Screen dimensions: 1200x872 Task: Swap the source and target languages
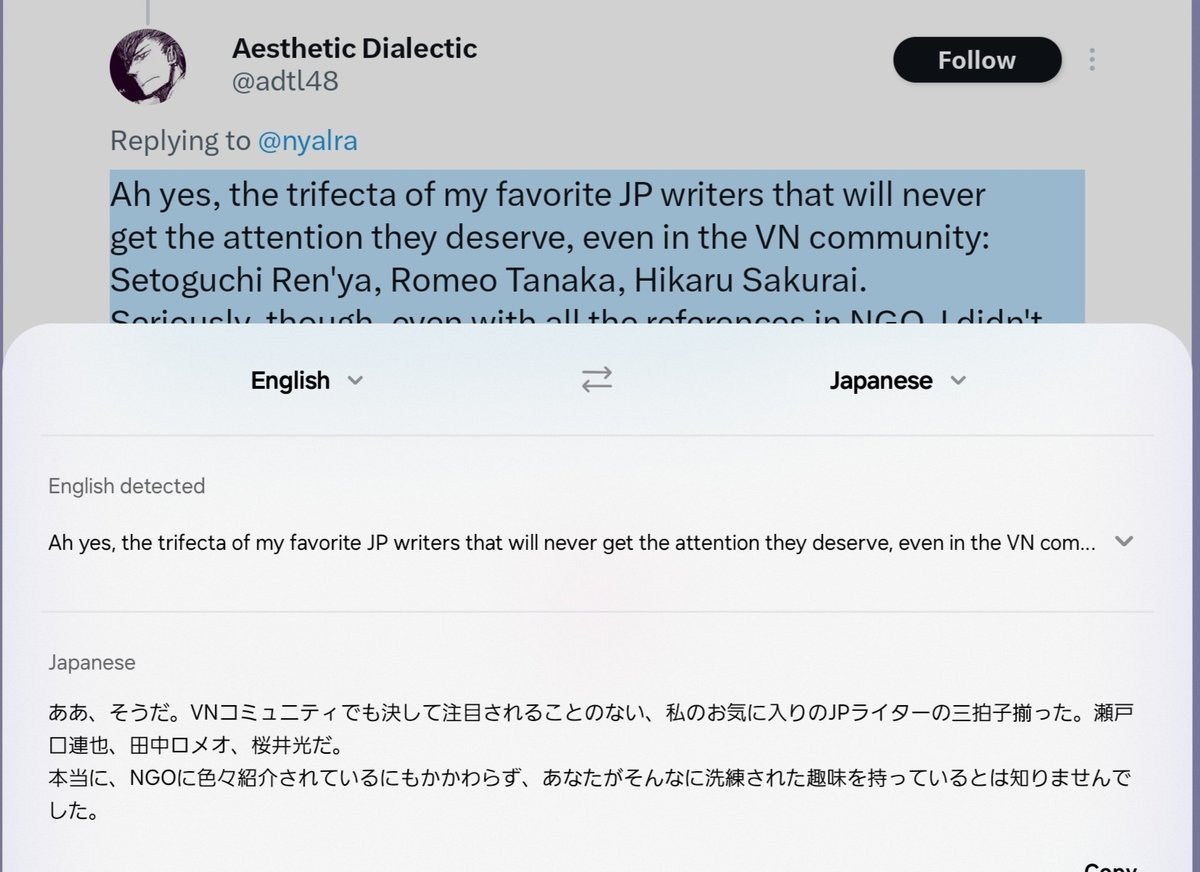point(597,380)
